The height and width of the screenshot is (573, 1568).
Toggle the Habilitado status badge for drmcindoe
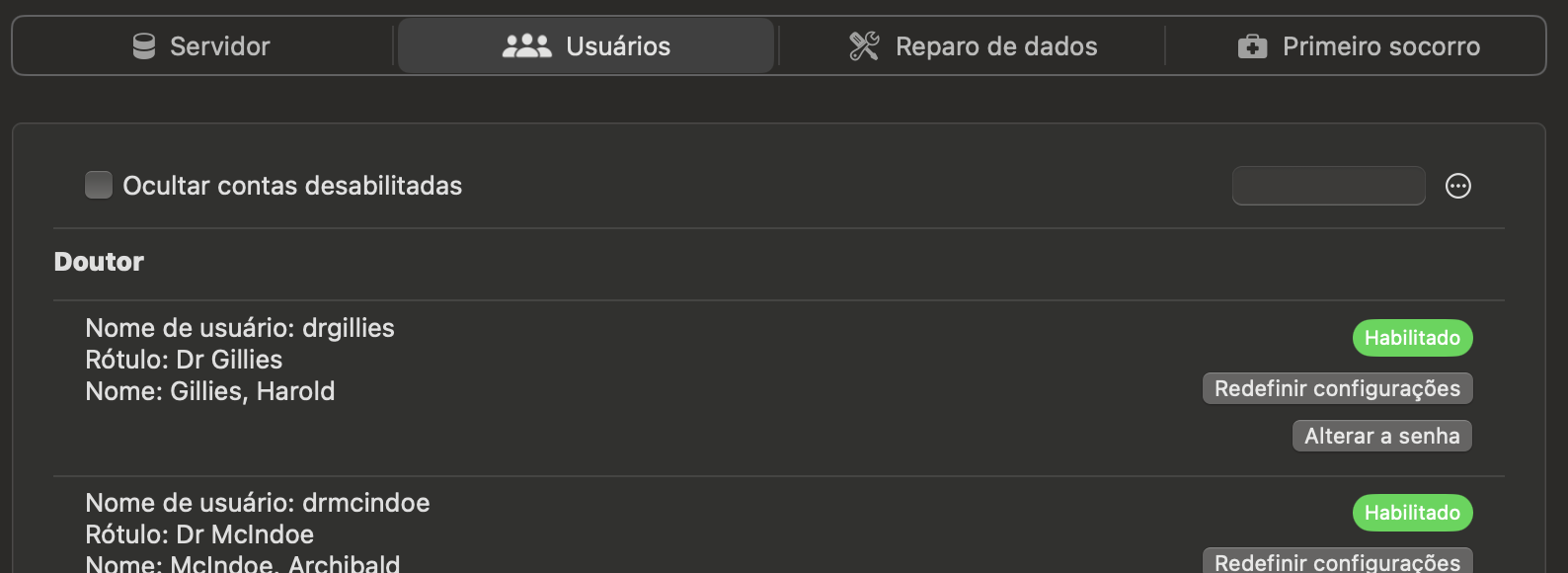[1412, 513]
